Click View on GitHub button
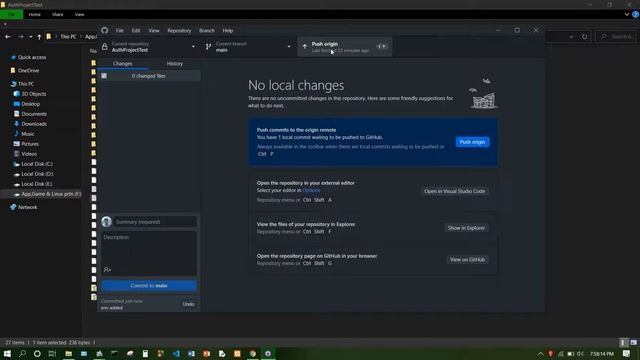This screenshot has height=360, width=640. coord(467,260)
